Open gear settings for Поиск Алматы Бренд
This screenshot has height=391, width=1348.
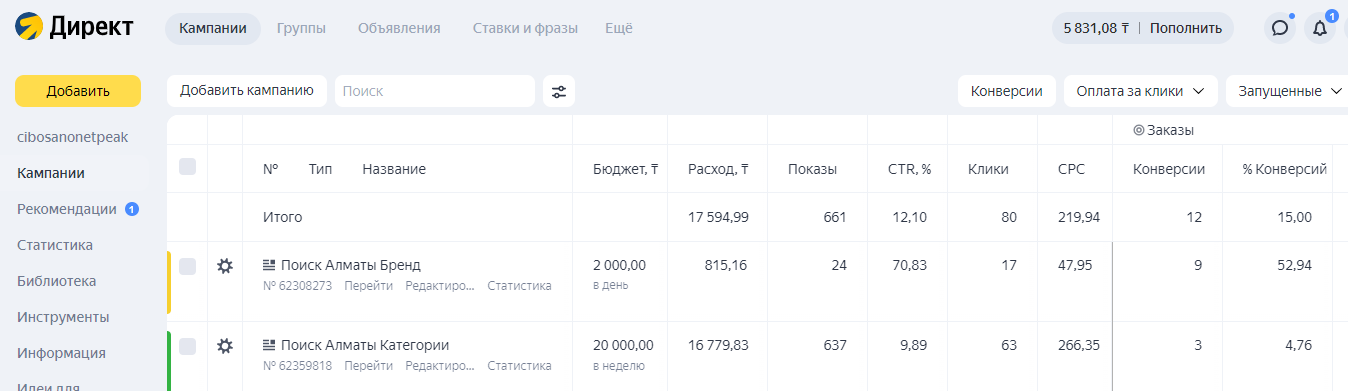pos(225,266)
